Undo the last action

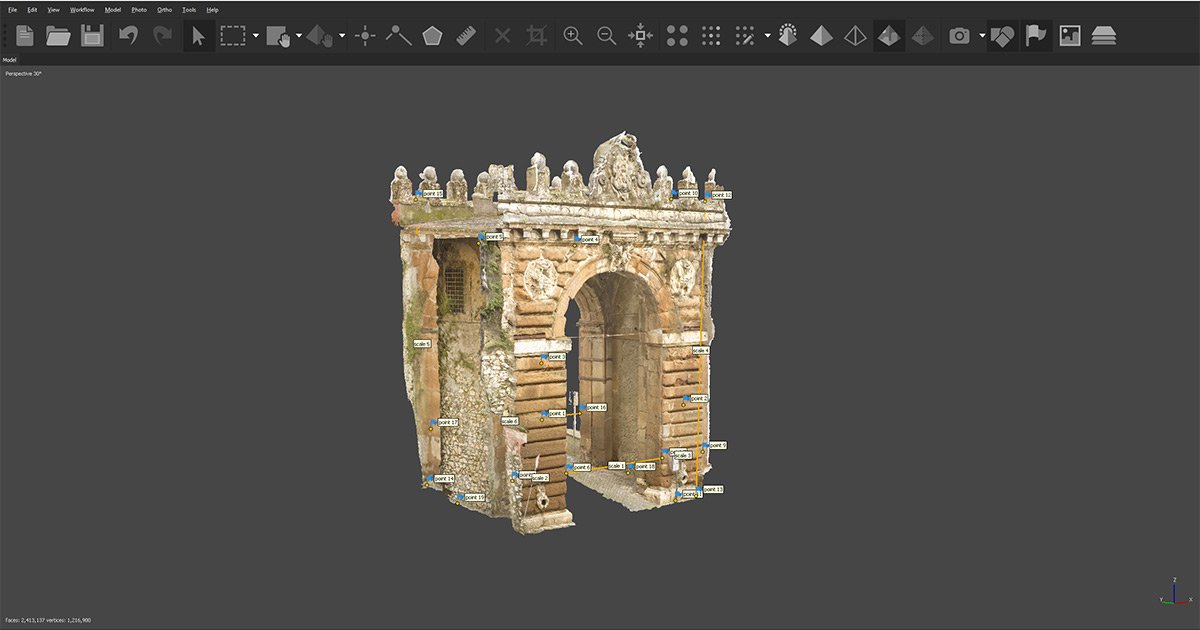[129, 36]
